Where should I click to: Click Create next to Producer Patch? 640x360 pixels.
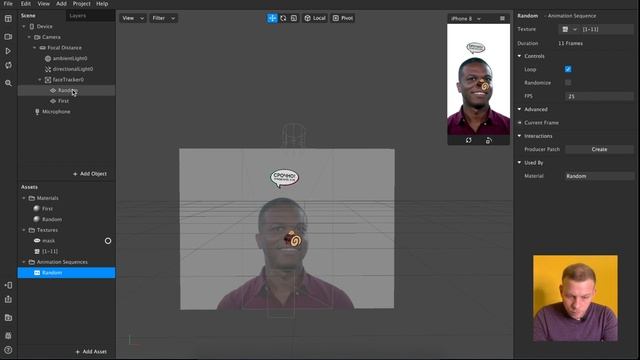(x=599, y=149)
